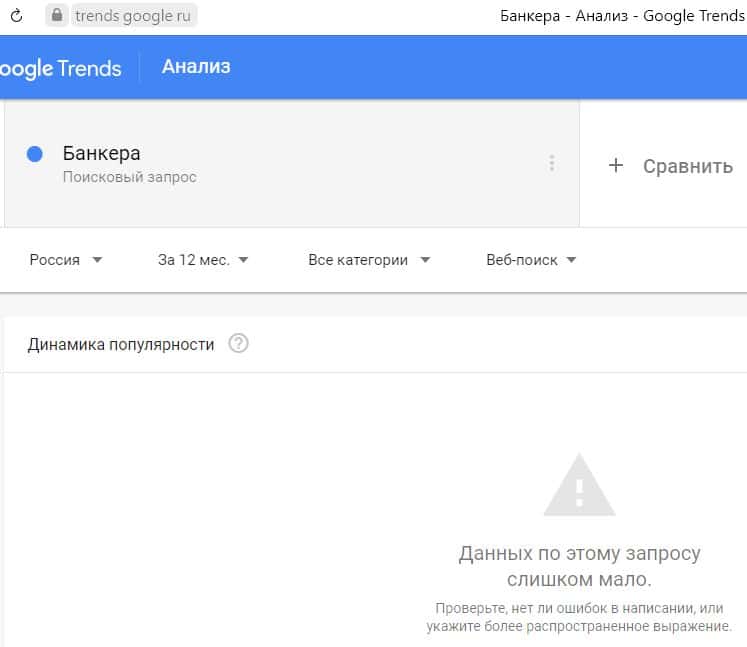
Task: Expand the Россия region dropdown
Action: pyautogui.click(x=66, y=260)
